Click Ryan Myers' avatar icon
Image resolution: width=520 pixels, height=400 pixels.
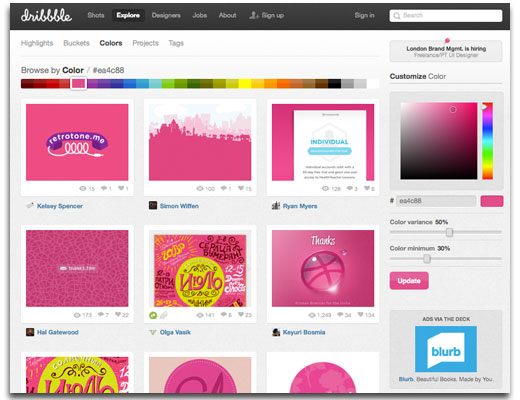(276, 206)
